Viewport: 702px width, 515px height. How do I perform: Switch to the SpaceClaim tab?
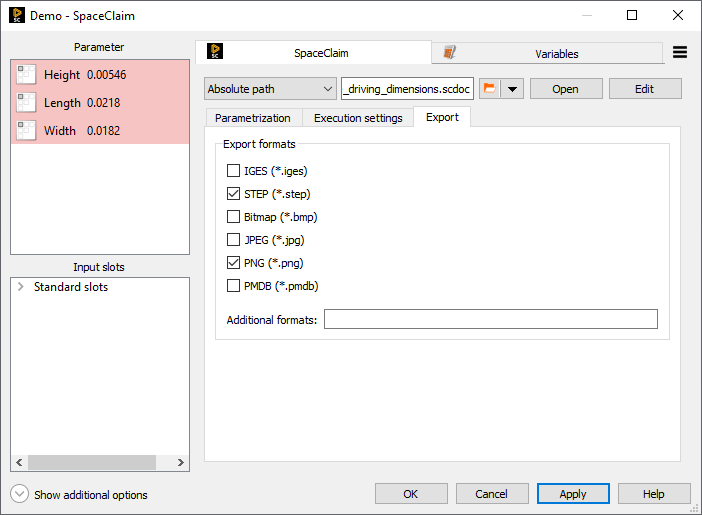coord(314,52)
